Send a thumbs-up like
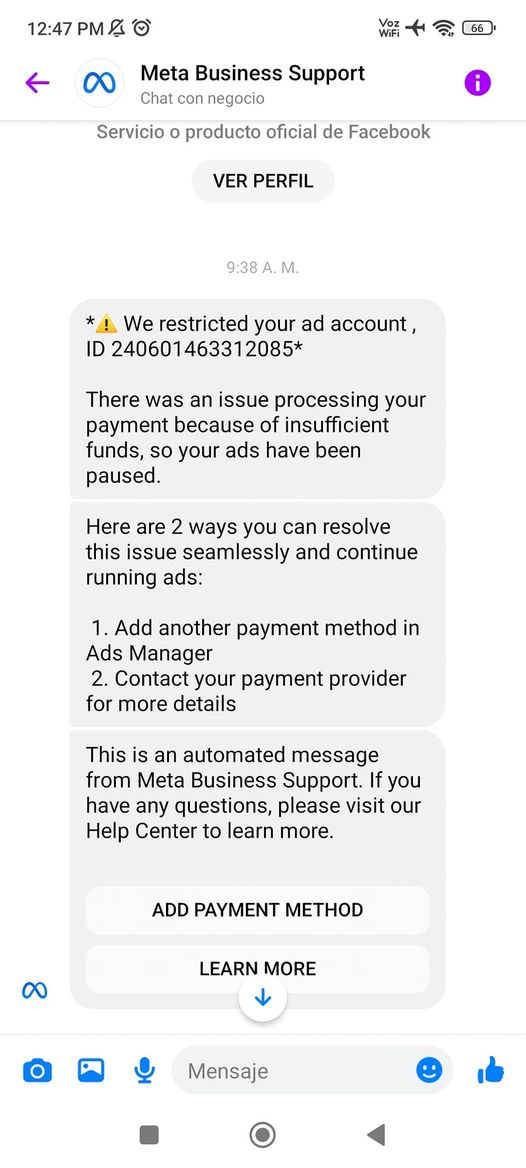The height and width of the screenshot is (1168, 526). point(490,1071)
